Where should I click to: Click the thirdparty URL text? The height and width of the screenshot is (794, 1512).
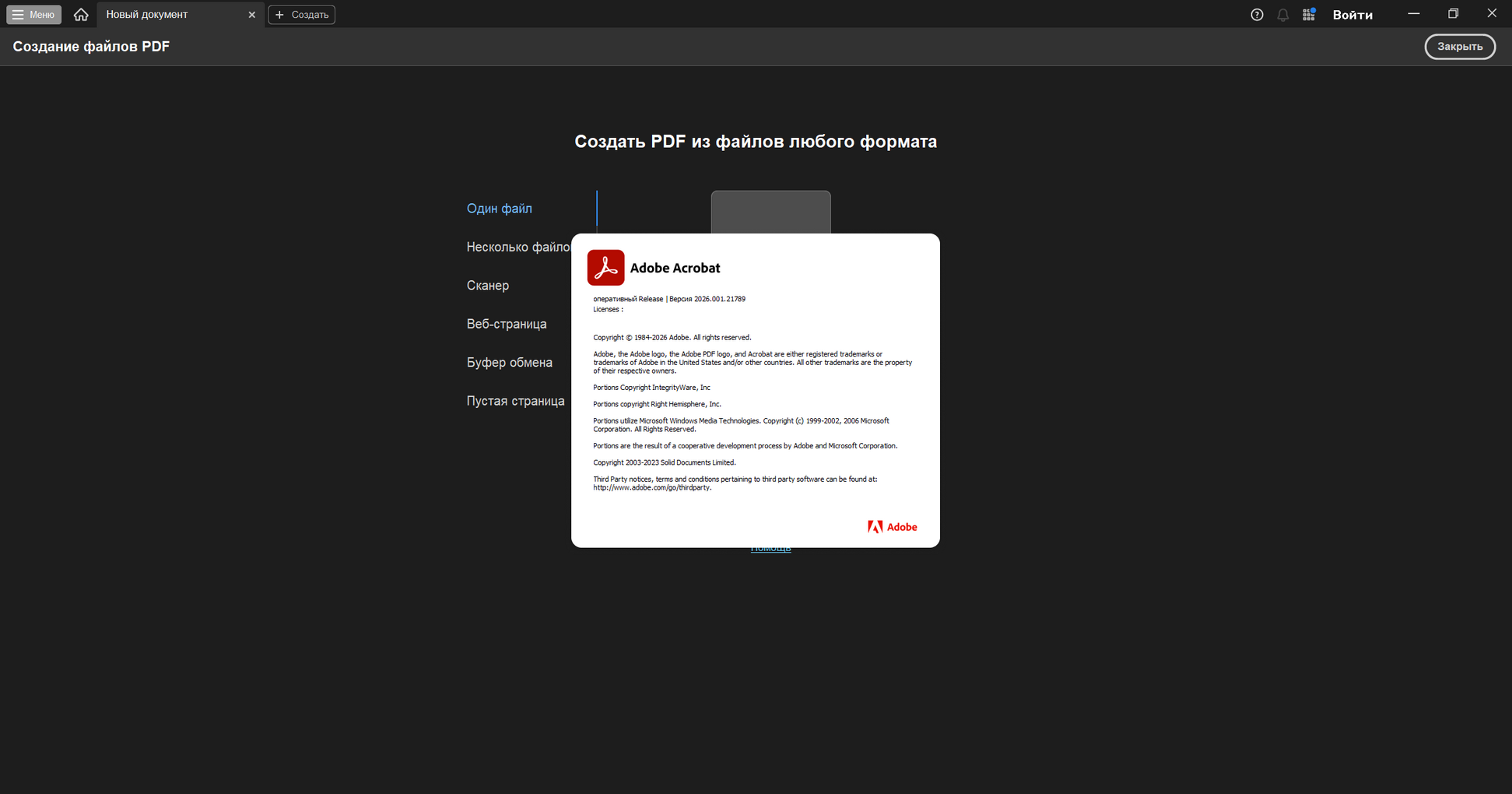tap(652, 488)
